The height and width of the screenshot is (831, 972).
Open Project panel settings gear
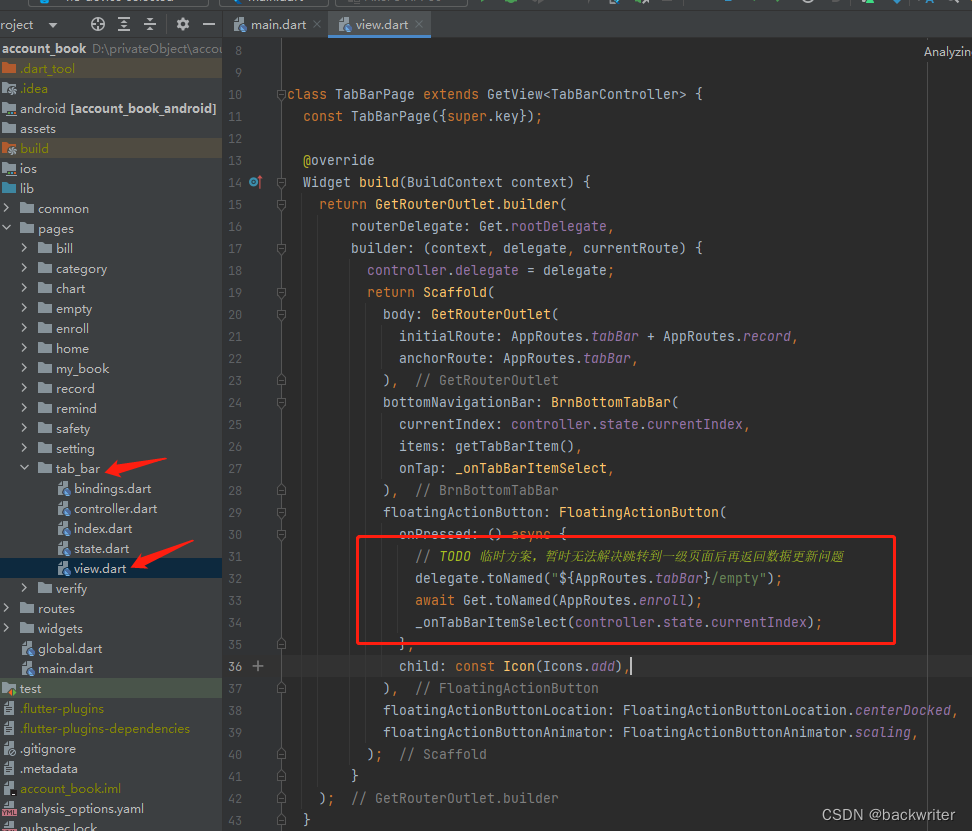[182, 24]
